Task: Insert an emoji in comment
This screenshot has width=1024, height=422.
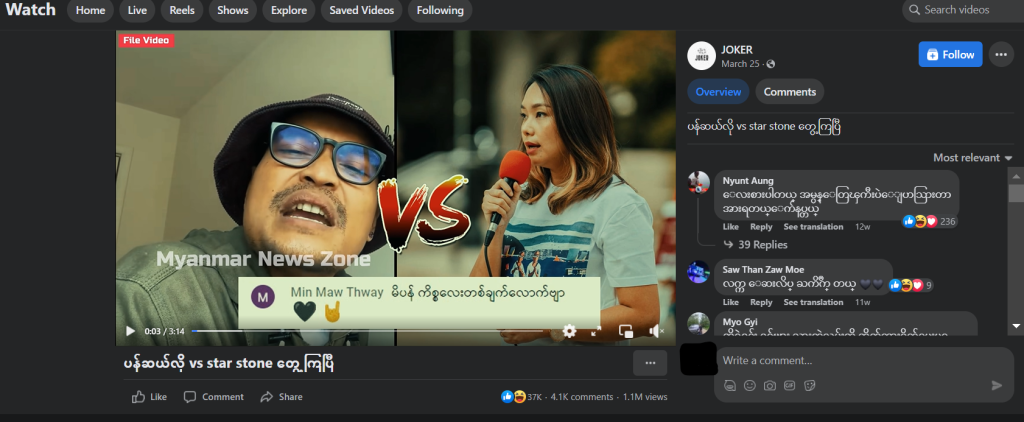Action: 750,385
